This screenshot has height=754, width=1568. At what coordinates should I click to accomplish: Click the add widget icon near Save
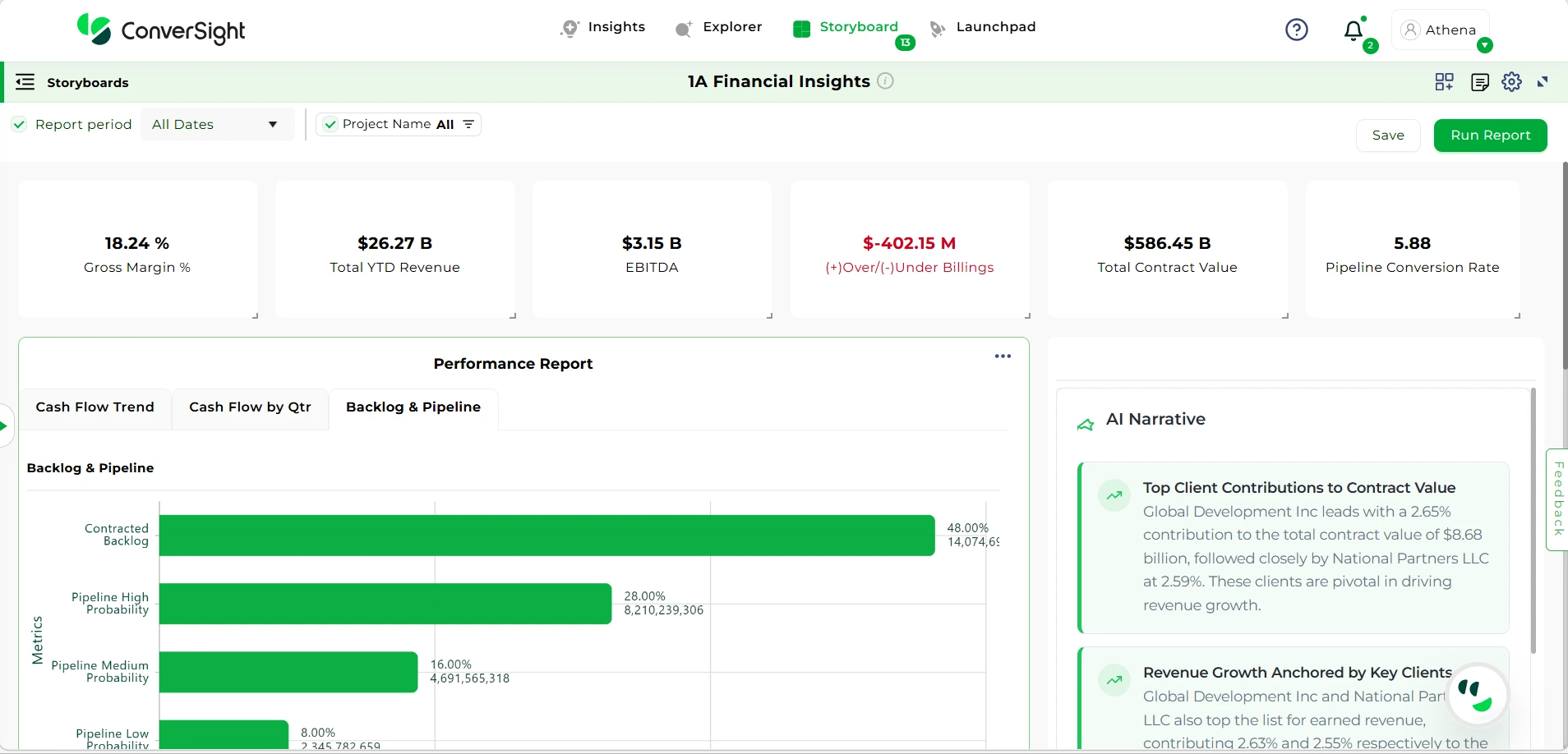pyautogui.click(x=1444, y=82)
